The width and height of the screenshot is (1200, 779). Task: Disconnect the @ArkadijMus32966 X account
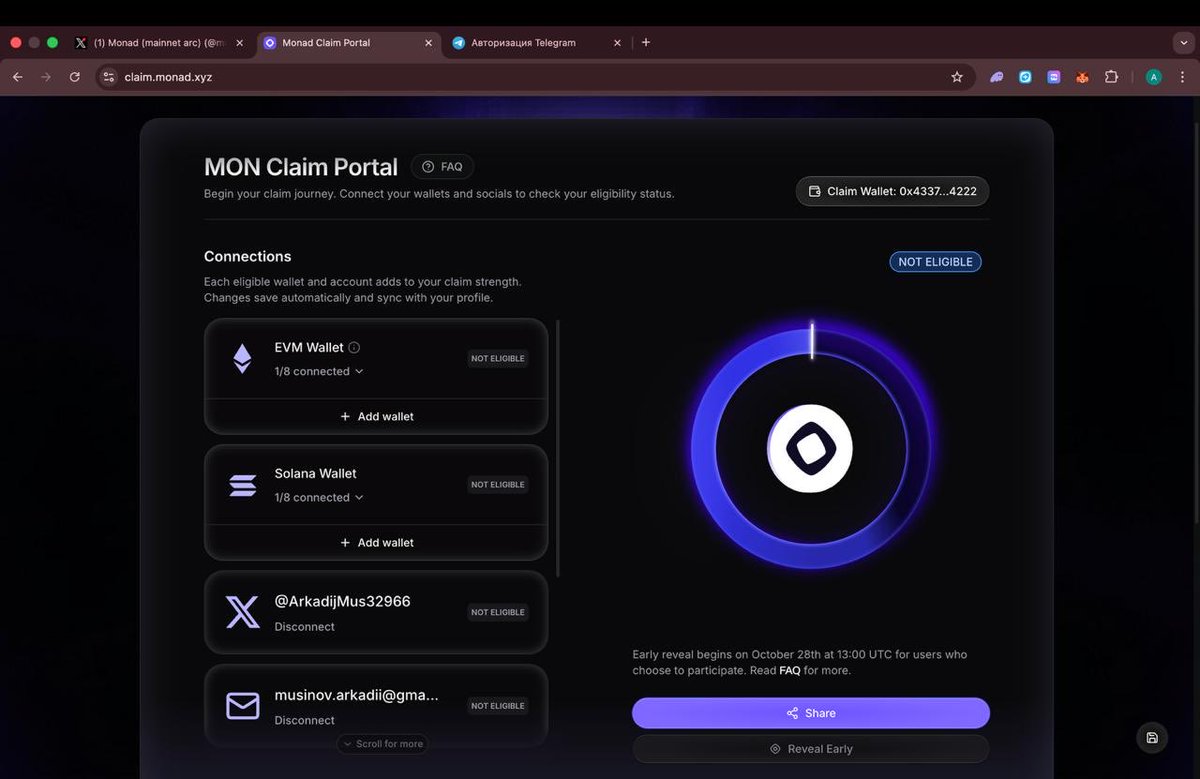tap(305, 627)
